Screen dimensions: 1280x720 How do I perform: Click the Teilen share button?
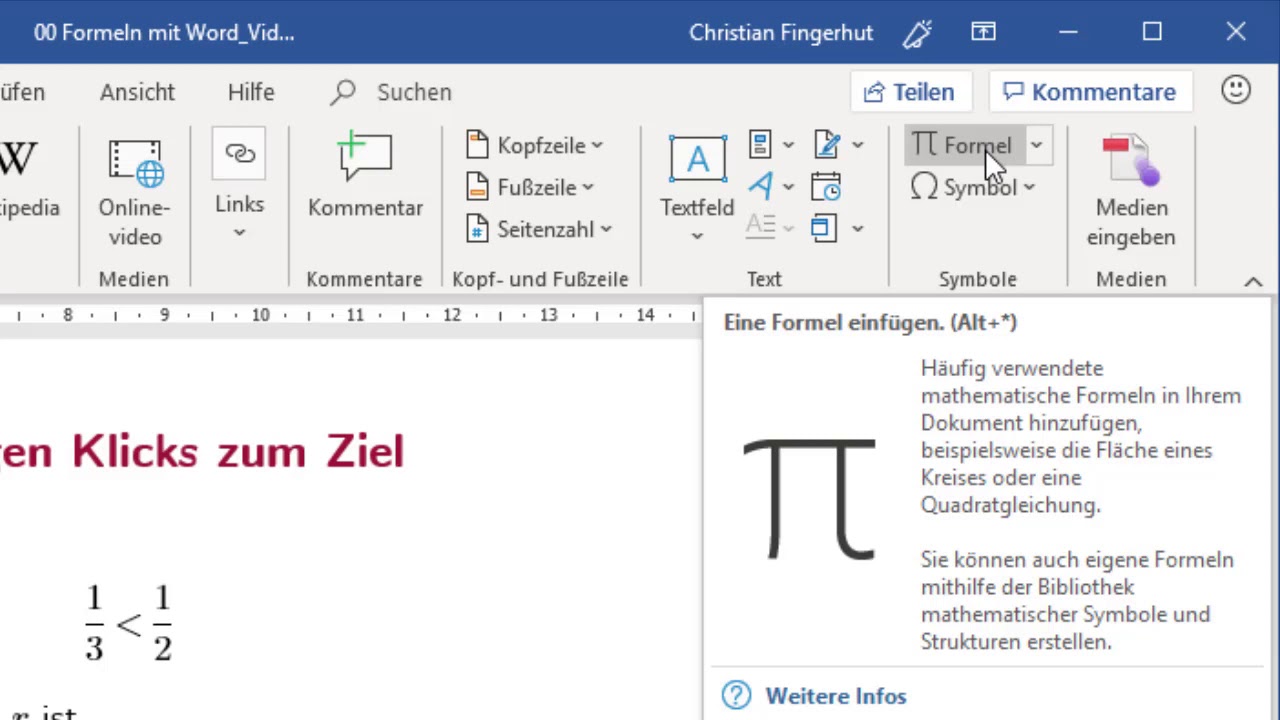909,92
